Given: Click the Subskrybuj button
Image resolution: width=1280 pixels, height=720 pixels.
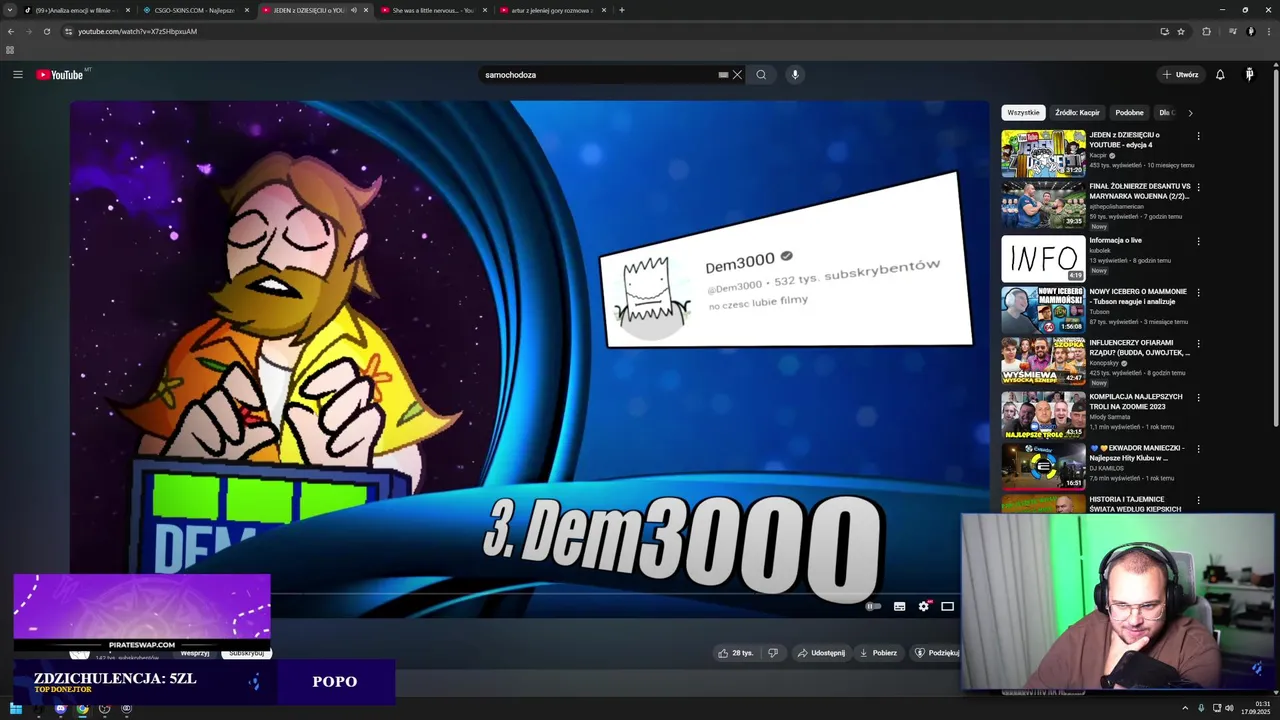Looking at the screenshot, I should 246,653.
